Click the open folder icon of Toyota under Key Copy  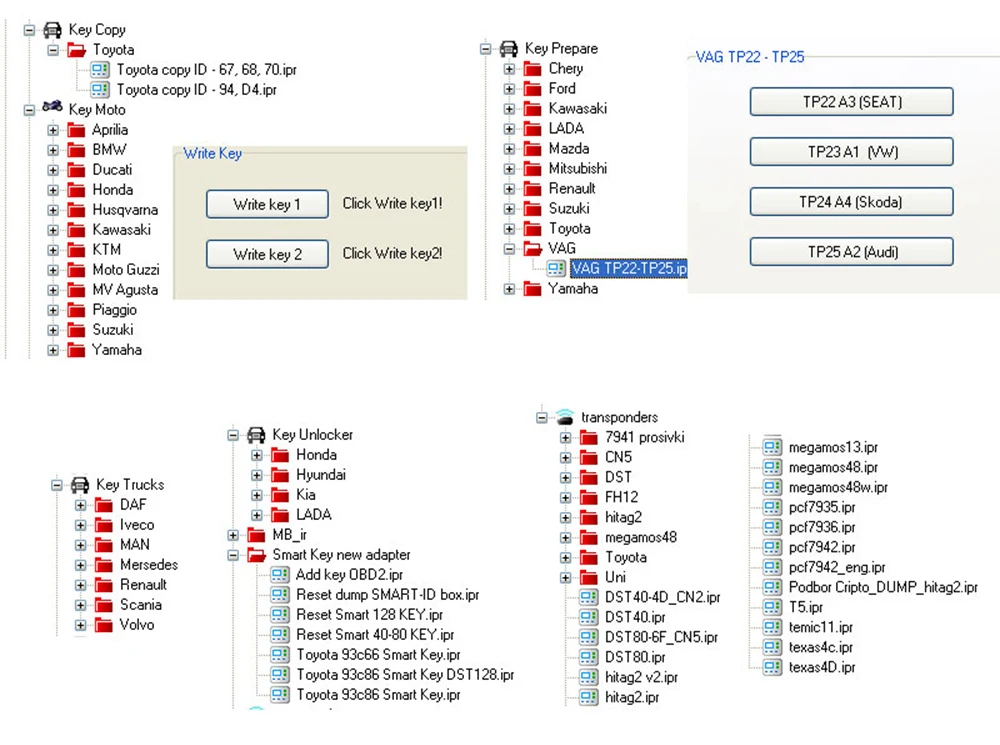click(x=77, y=50)
